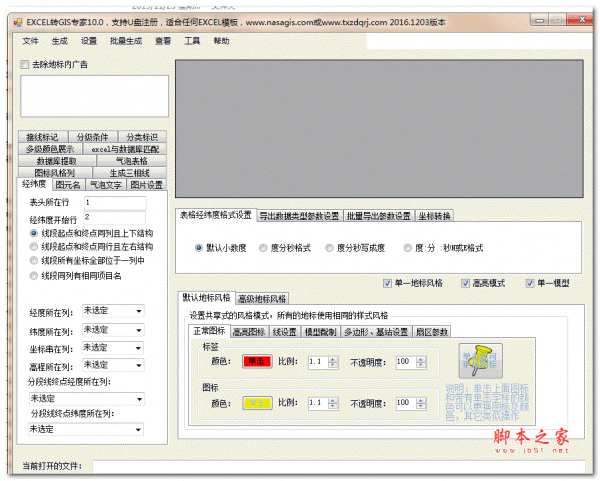
Task: Switch to the 图元名 tab
Action: [68, 185]
